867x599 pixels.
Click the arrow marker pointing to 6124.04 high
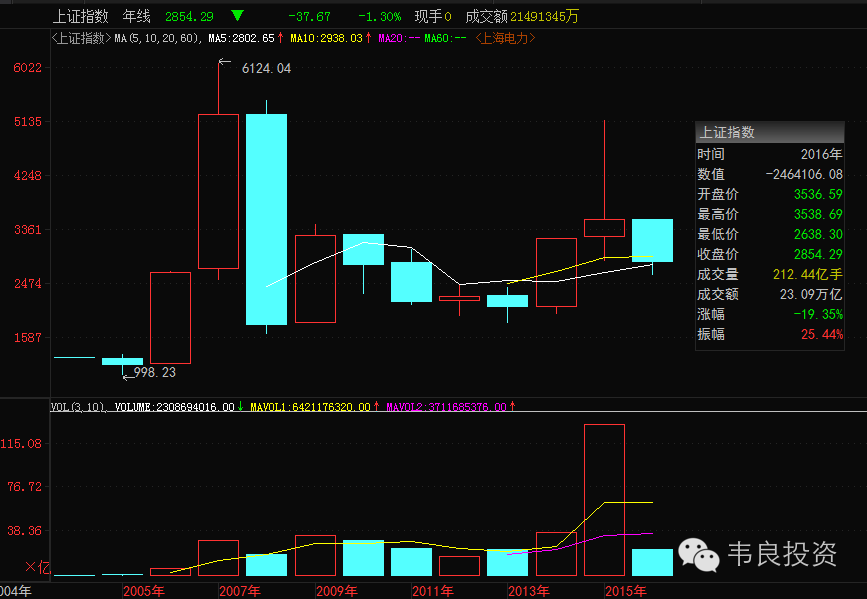point(224,62)
